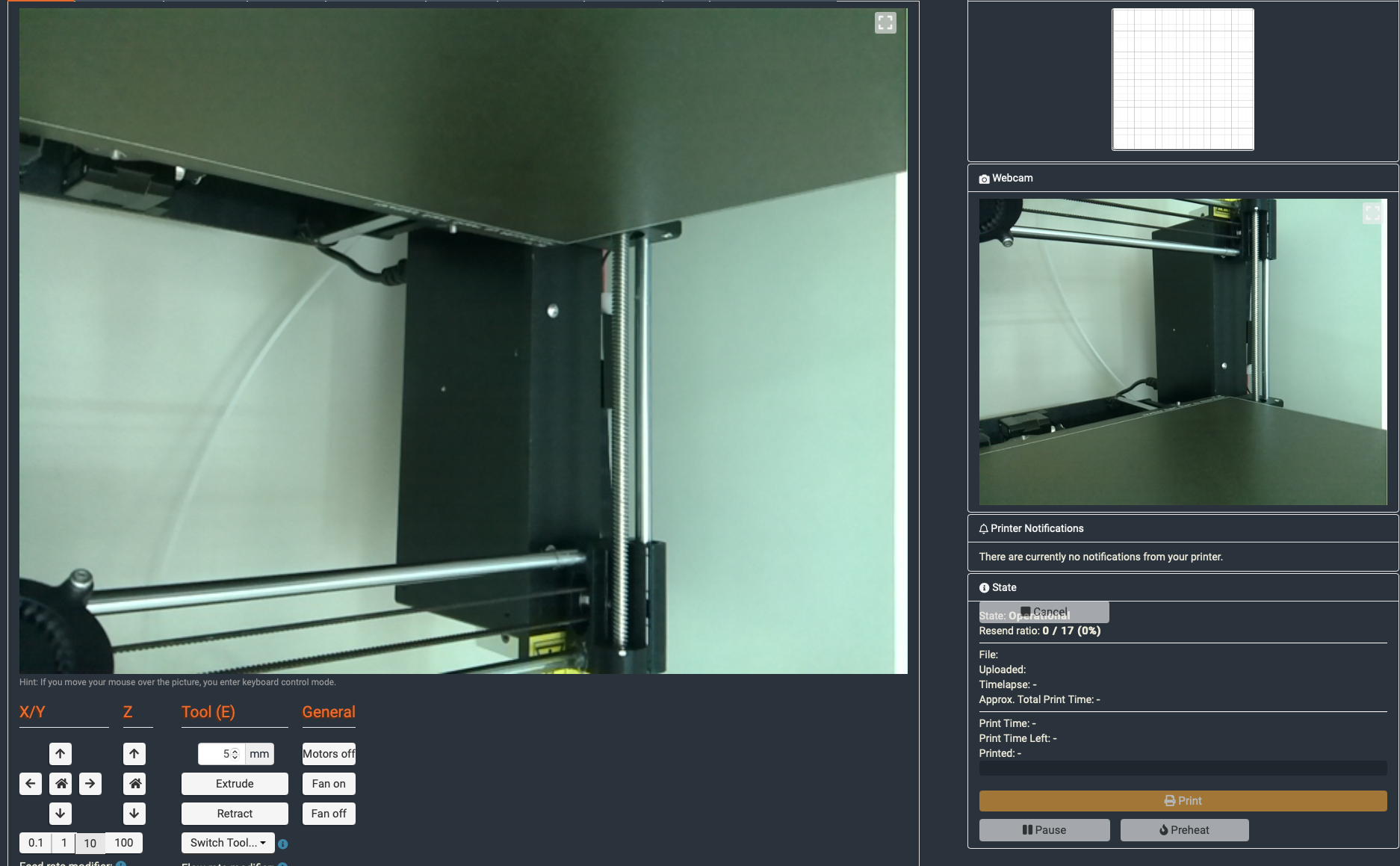Open the Switch Tool dropdown
Screen dimensions: 1400x866
tap(227, 842)
